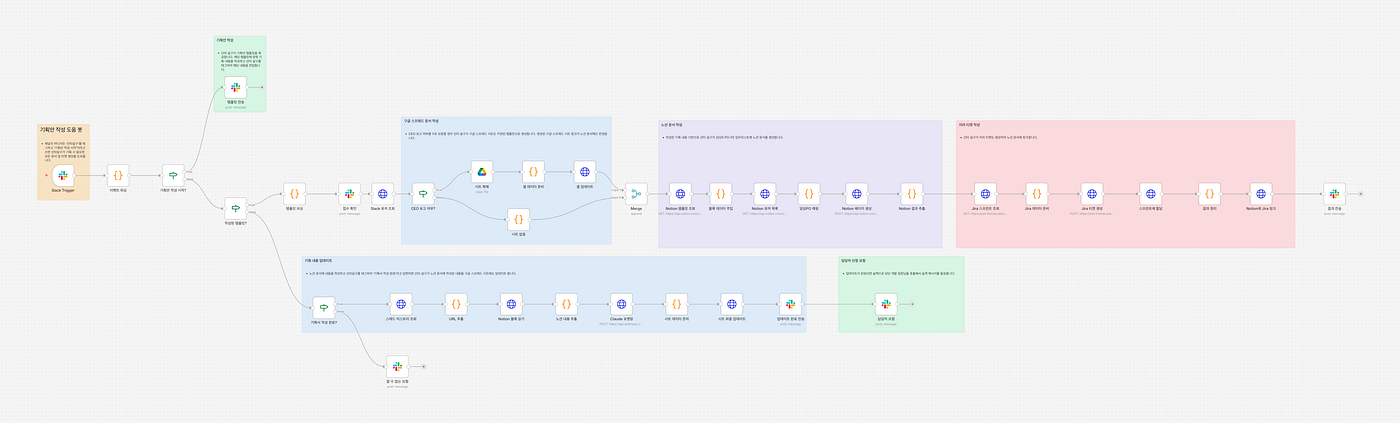Image resolution: width=1400 pixels, height=423 pixels.
Task: Select the 작성된 템플릿? switch node
Action: (236, 206)
